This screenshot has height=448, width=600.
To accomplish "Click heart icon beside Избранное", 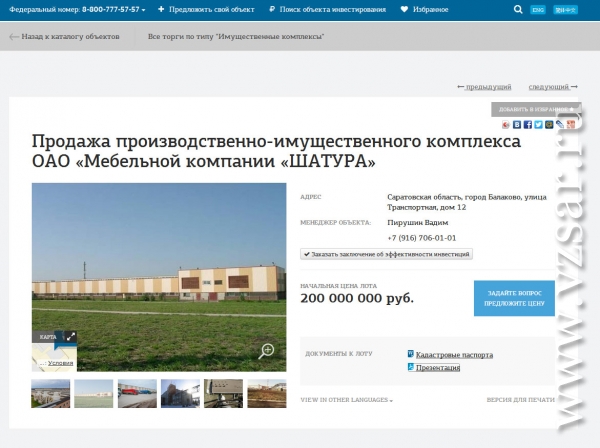I will pos(404,9).
